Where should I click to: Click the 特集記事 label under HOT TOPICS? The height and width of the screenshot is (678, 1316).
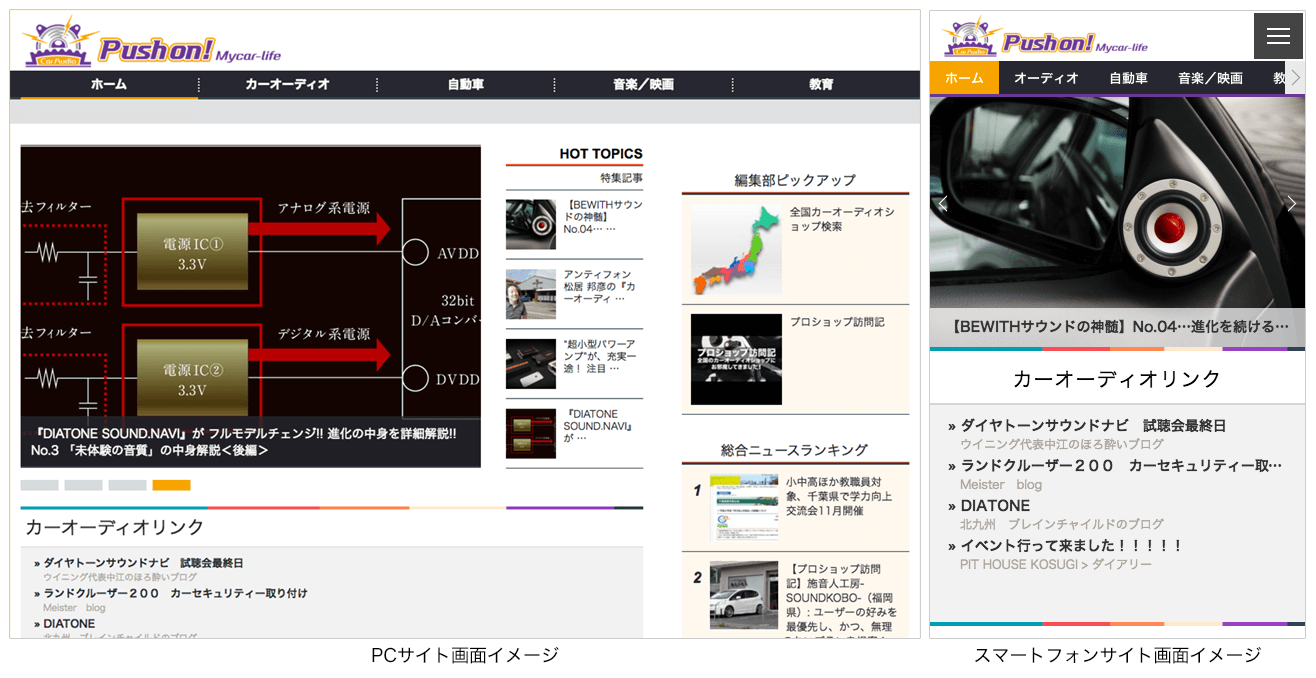621,178
